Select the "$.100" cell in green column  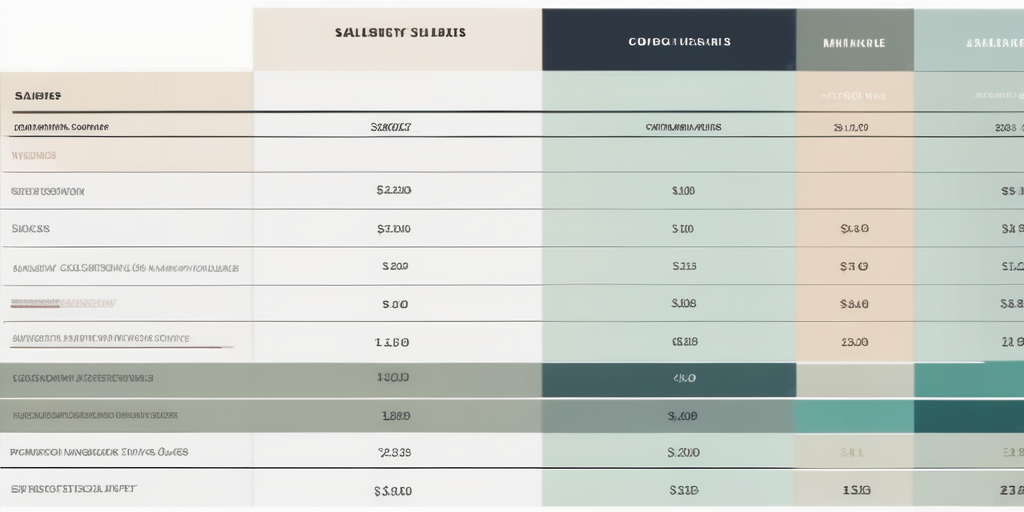tap(683, 190)
